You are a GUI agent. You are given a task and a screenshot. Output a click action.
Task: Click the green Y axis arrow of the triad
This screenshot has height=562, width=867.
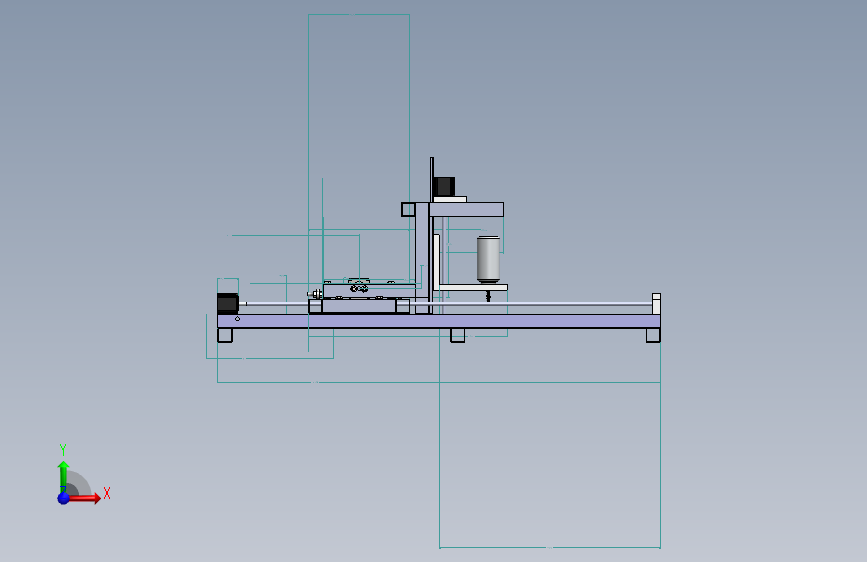click(64, 477)
